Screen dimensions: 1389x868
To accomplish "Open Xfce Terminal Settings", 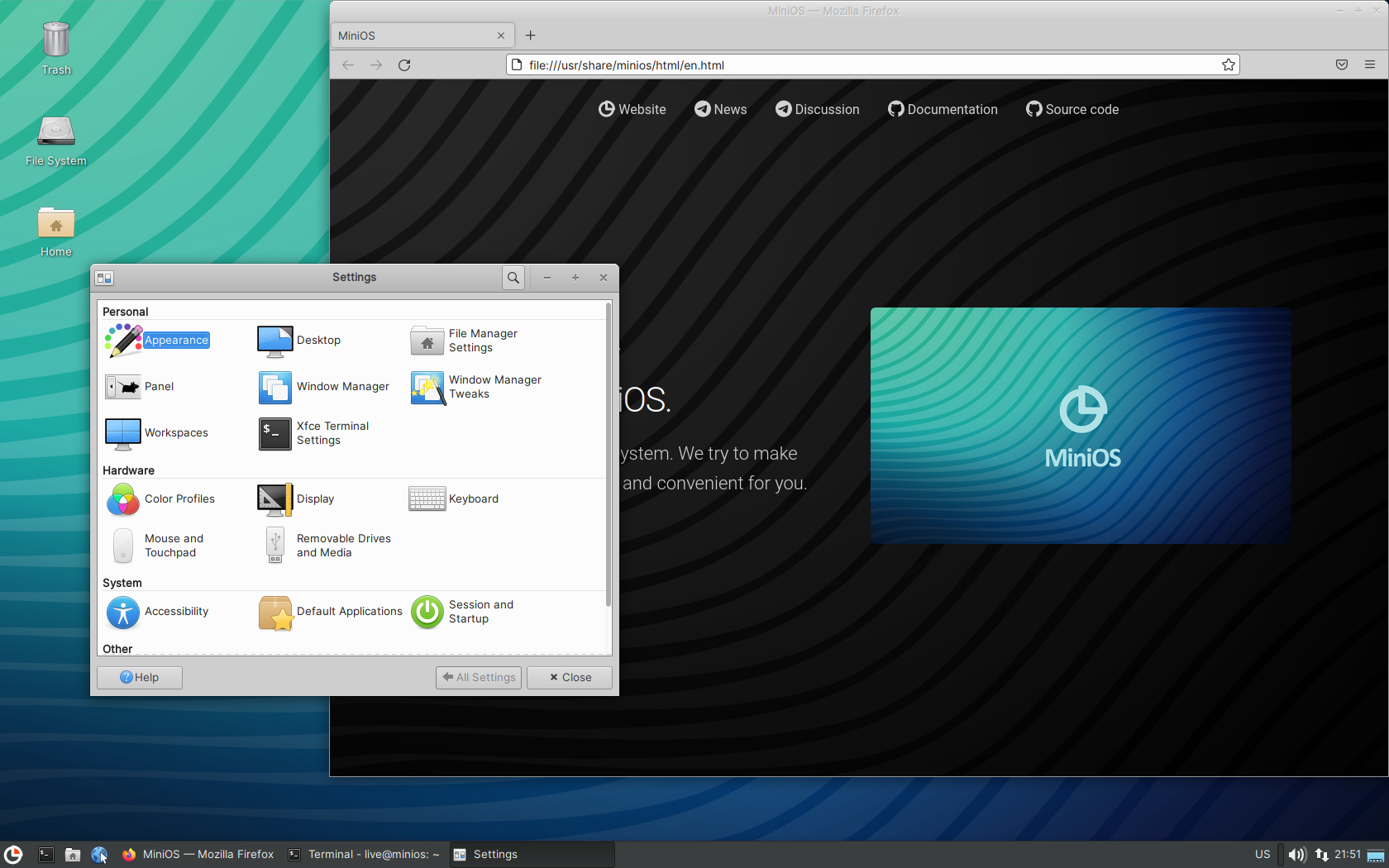I will 313,433.
